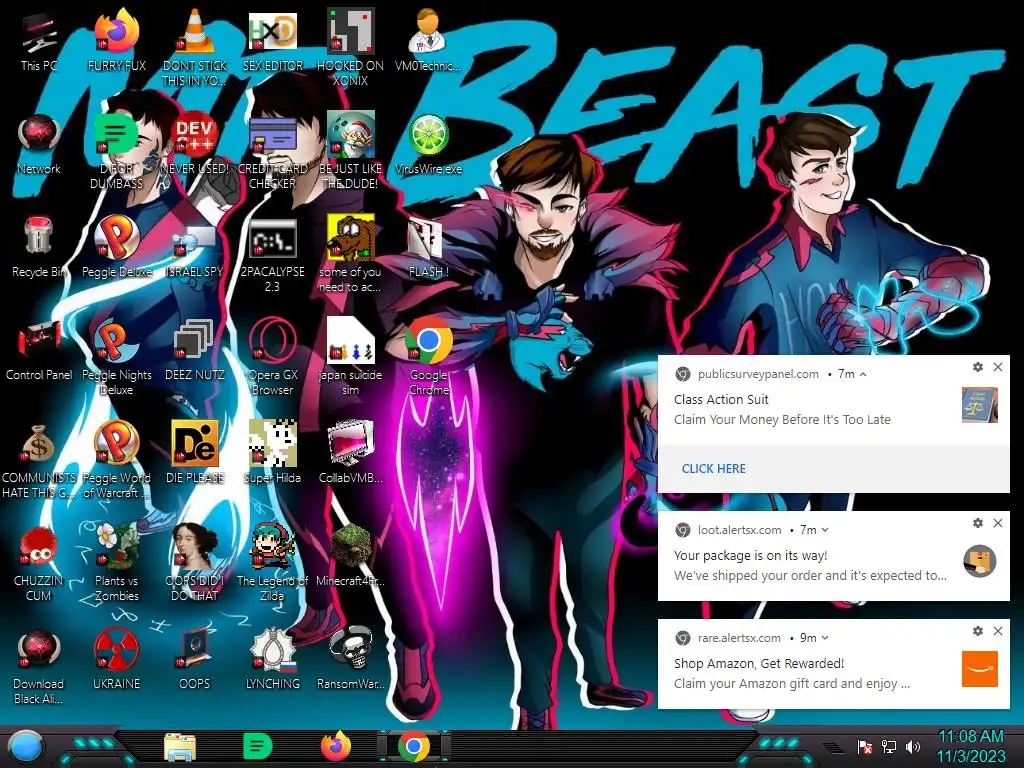Screen dimensions: 1024x768
Task: Click the volume speaker tray icon
Action: point(912,746)
